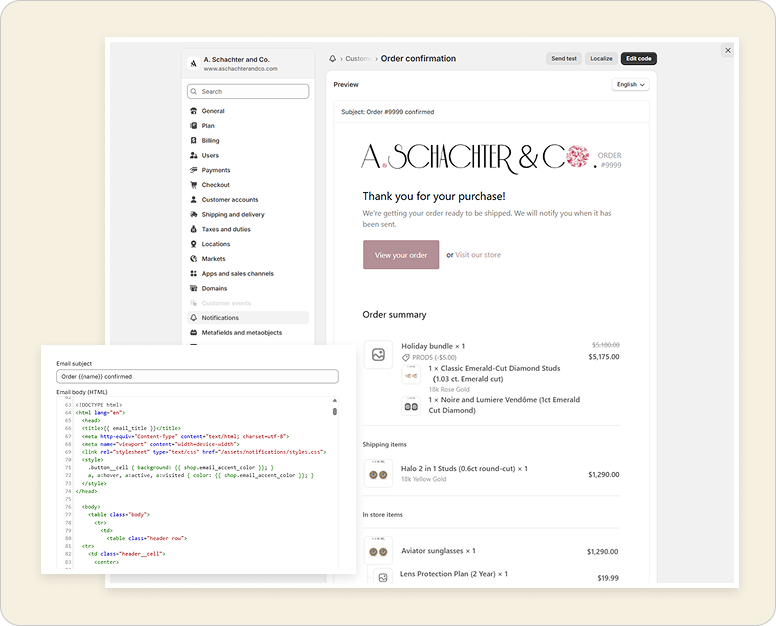The image size is (776, 626).
Task: Click the 'Order summary' heading
Action: 394,315
